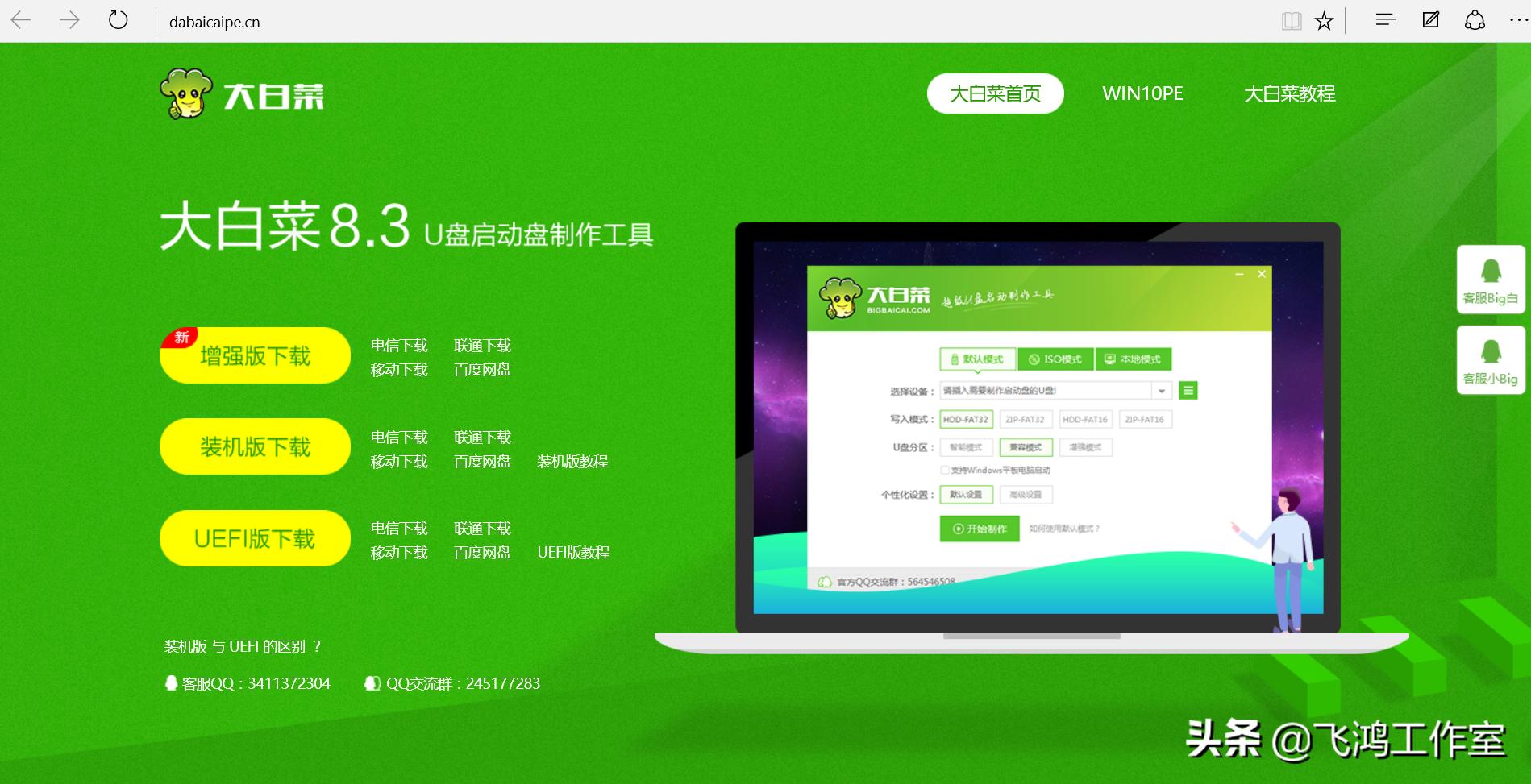Click the green hamburger icon beside device field
The width and height of the screenshot is (1531, 784).
pyautogui.click(x=1188, y=390)
